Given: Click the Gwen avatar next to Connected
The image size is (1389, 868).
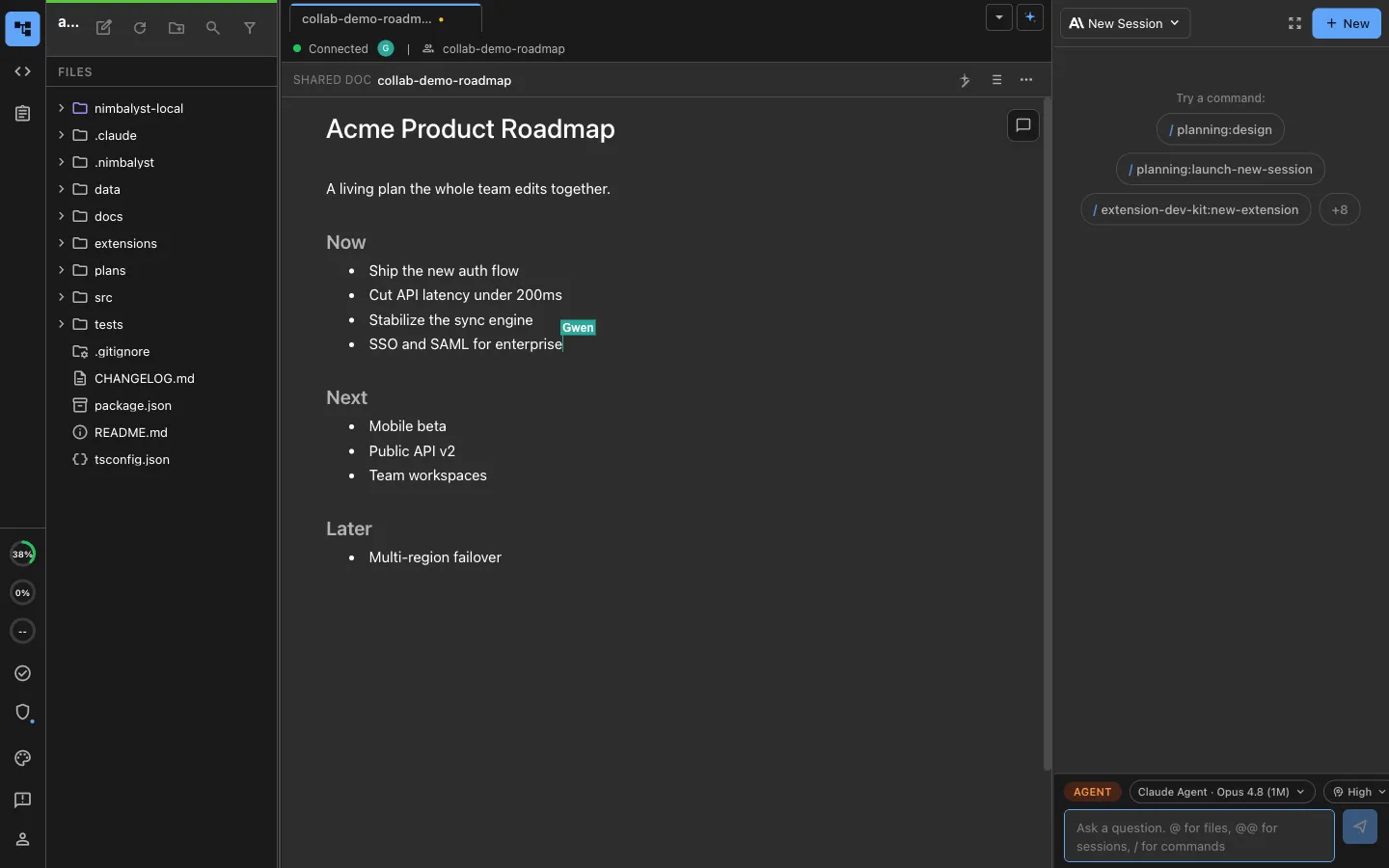Looking at the screenshot, I should [386, 48].
